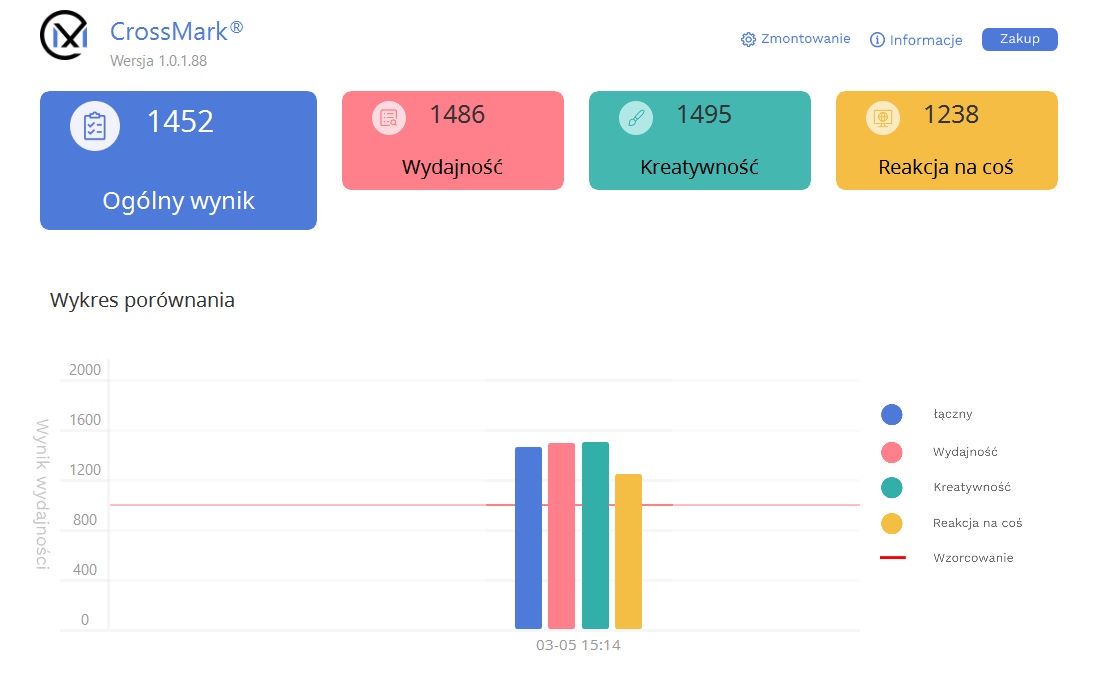The width and height of the screenshot is (1098, 682).
Task: Toggle the Wzorcowanie reference line legend
Action: point(947,558)
